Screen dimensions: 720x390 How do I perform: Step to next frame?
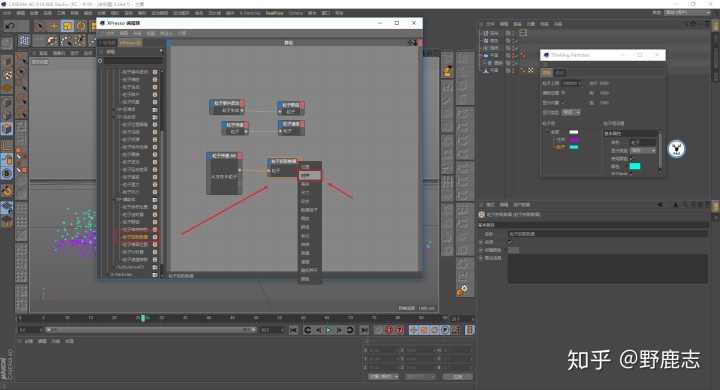pyautogui.click(x=339, y=330)
